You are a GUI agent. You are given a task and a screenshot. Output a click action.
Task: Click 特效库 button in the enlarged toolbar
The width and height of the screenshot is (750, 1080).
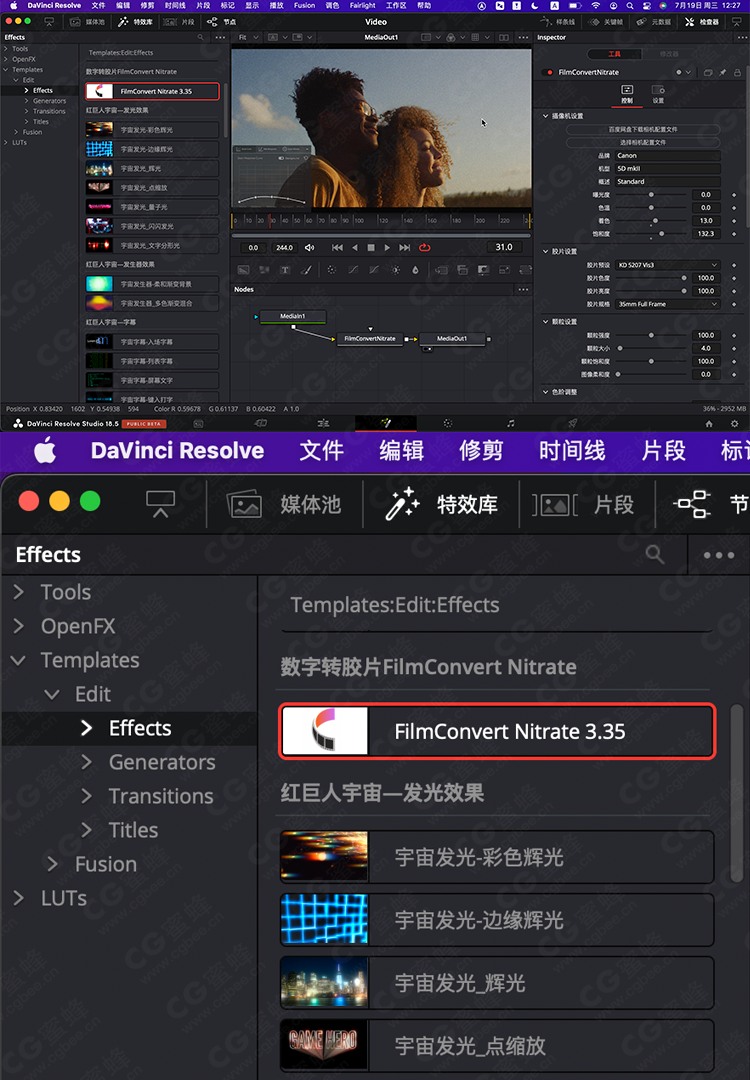pyautogui.click(x=441, y=505)
